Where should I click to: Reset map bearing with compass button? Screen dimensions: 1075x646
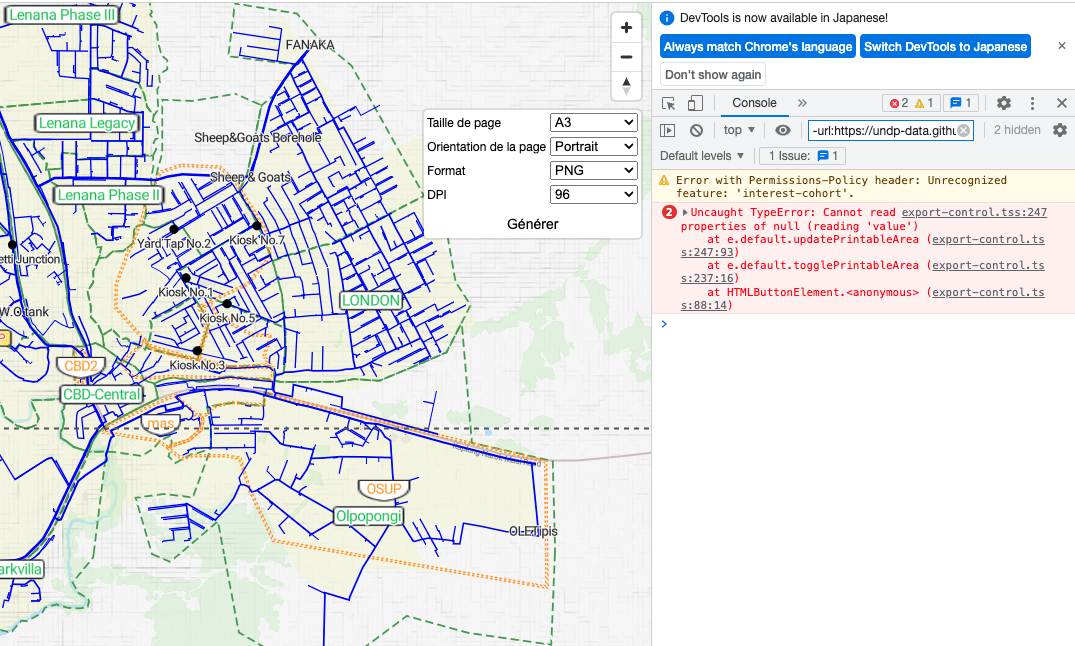click(x=626, y=86)
